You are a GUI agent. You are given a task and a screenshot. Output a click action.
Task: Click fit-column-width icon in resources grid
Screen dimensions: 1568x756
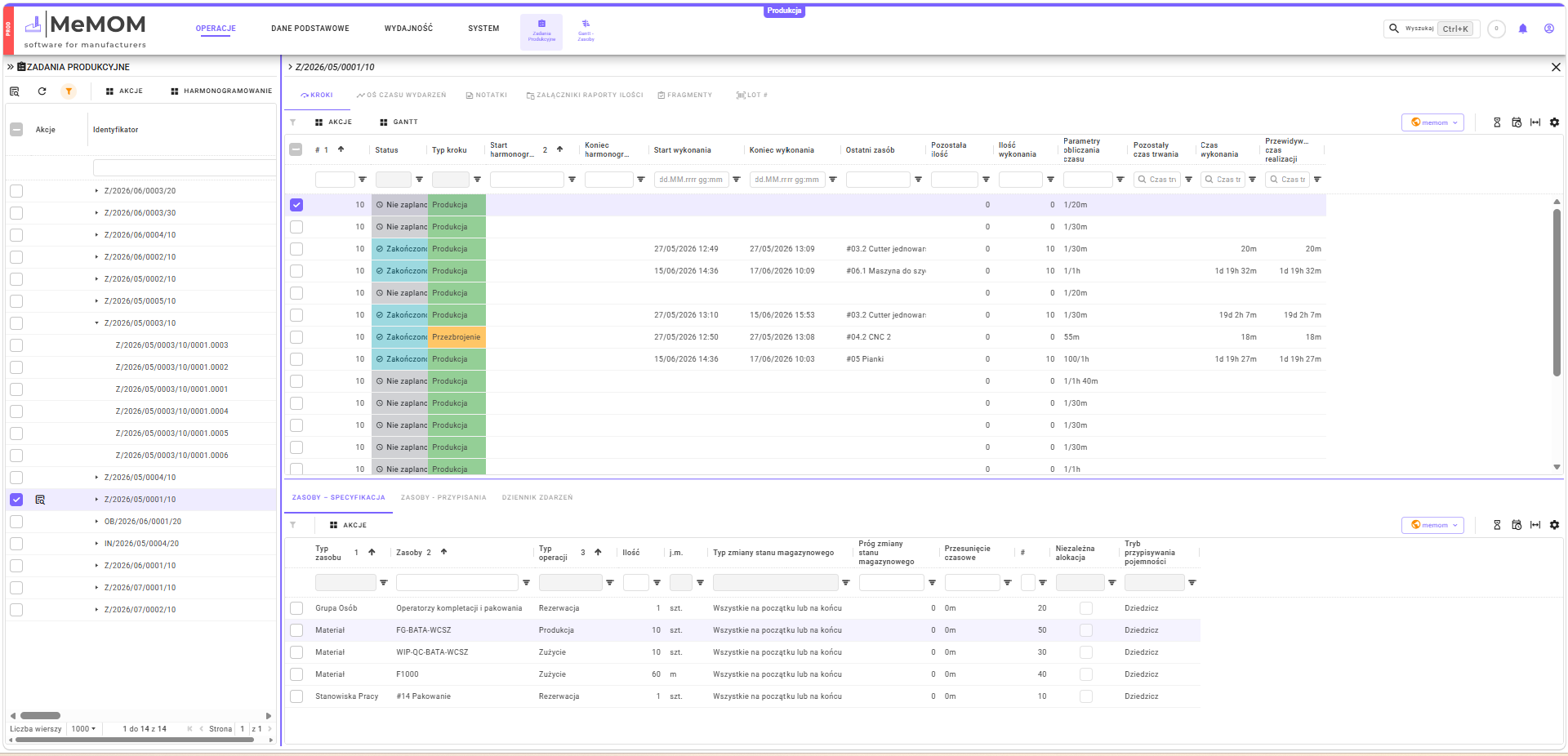point(1535,525)
